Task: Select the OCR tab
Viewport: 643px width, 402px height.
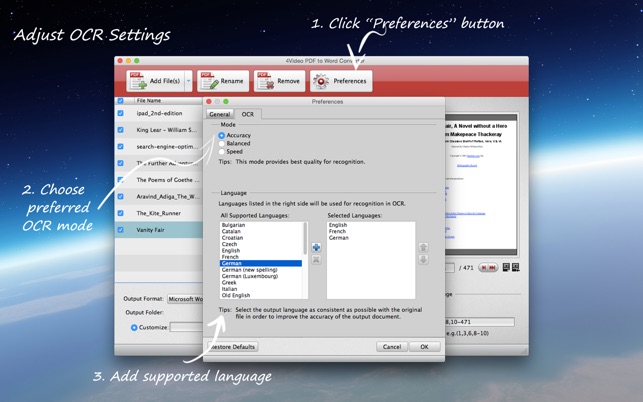Action: pos(248,114)
